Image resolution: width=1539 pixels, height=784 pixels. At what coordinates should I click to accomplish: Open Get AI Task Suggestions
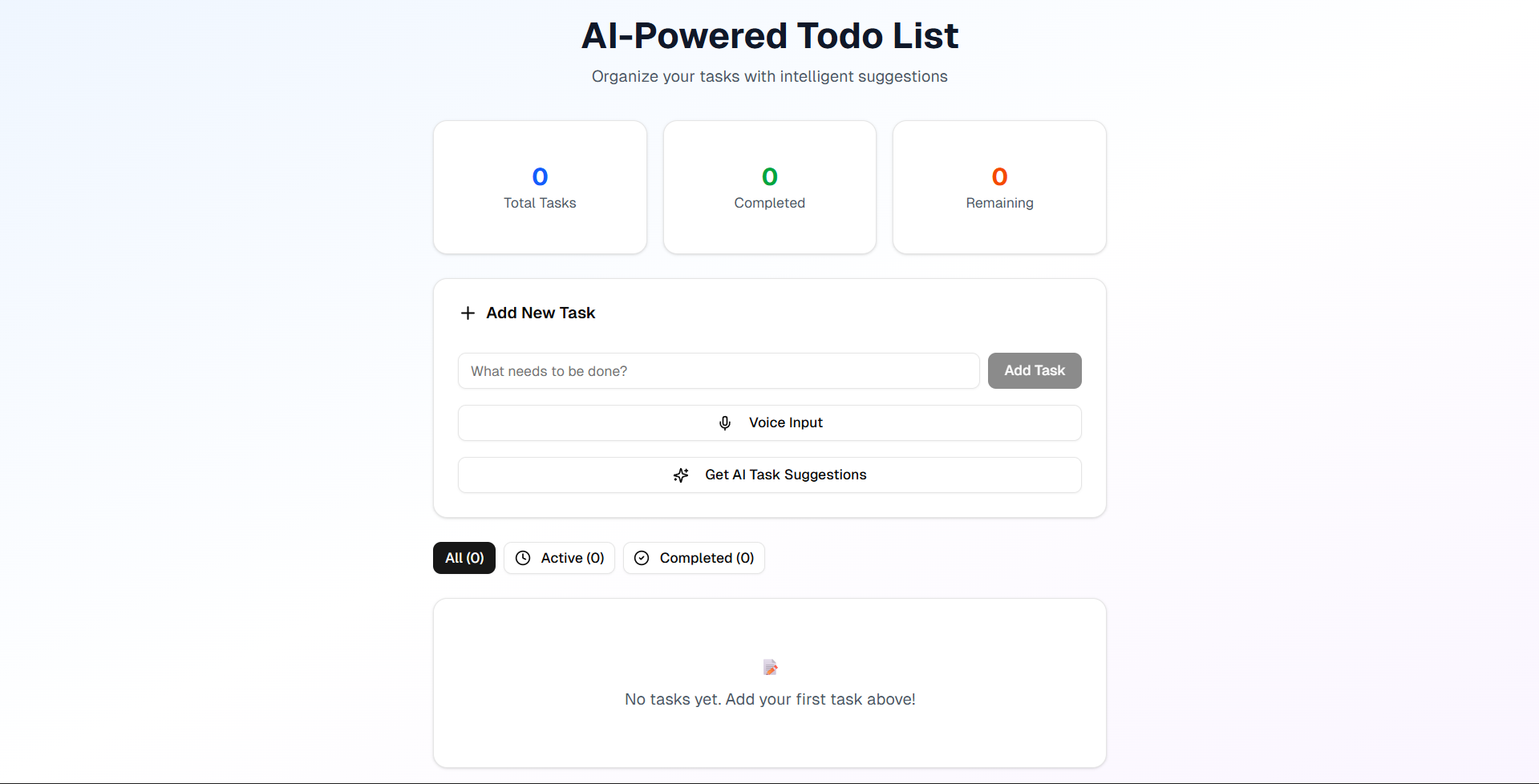pyautogui.click(x=769, y=475)
